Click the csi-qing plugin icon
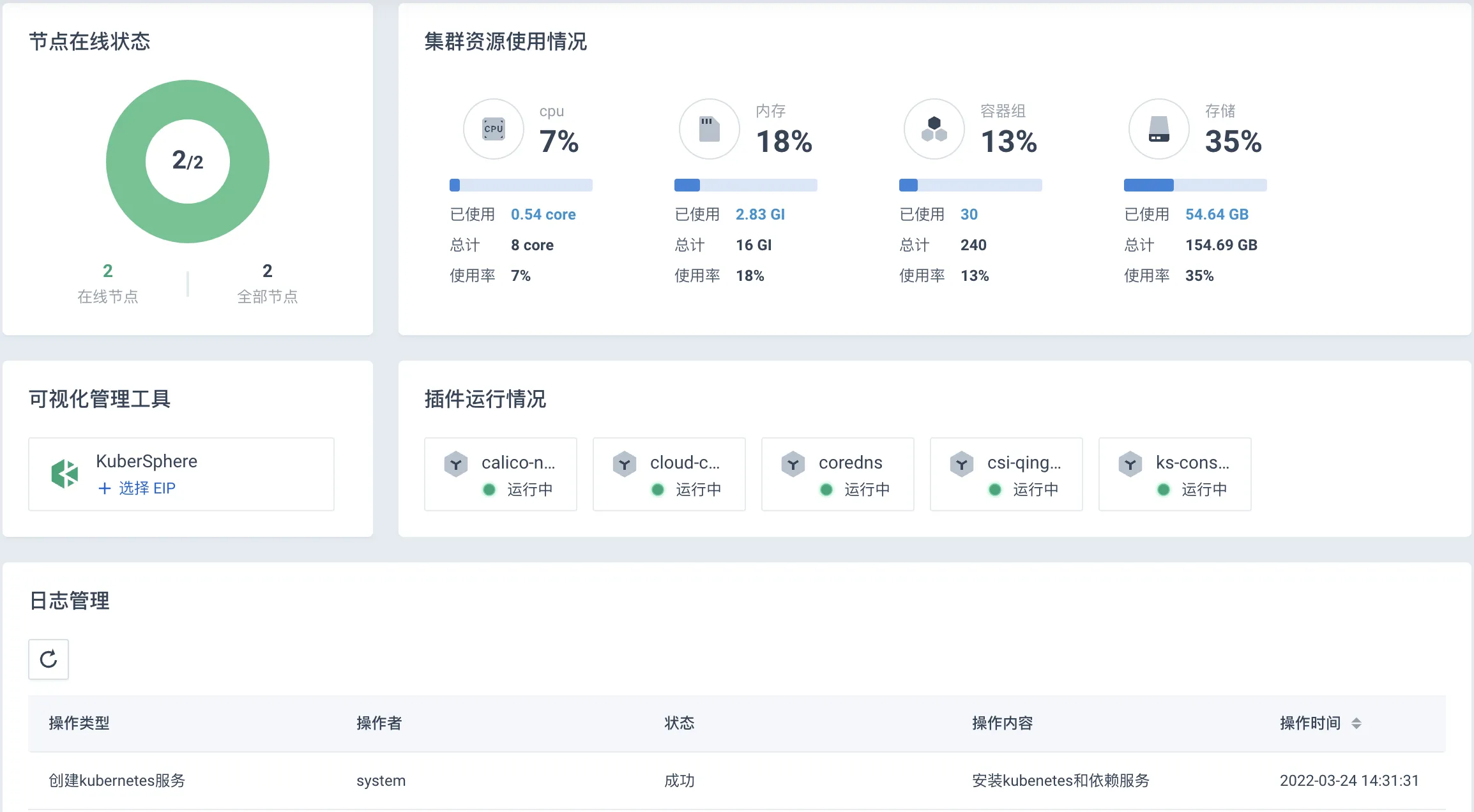 click(x=962, y=463)
